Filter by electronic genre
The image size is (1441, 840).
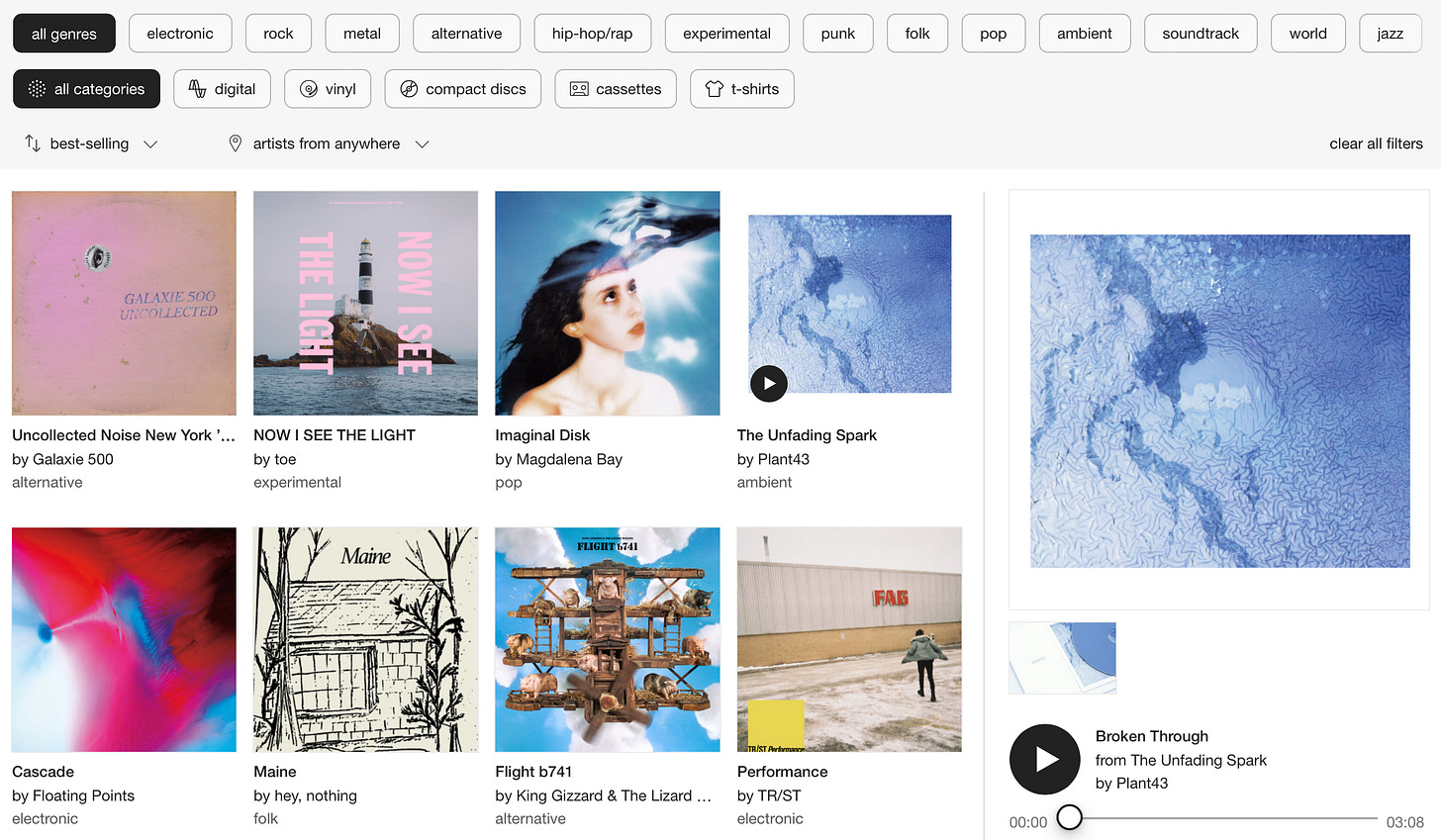[180, 34]
